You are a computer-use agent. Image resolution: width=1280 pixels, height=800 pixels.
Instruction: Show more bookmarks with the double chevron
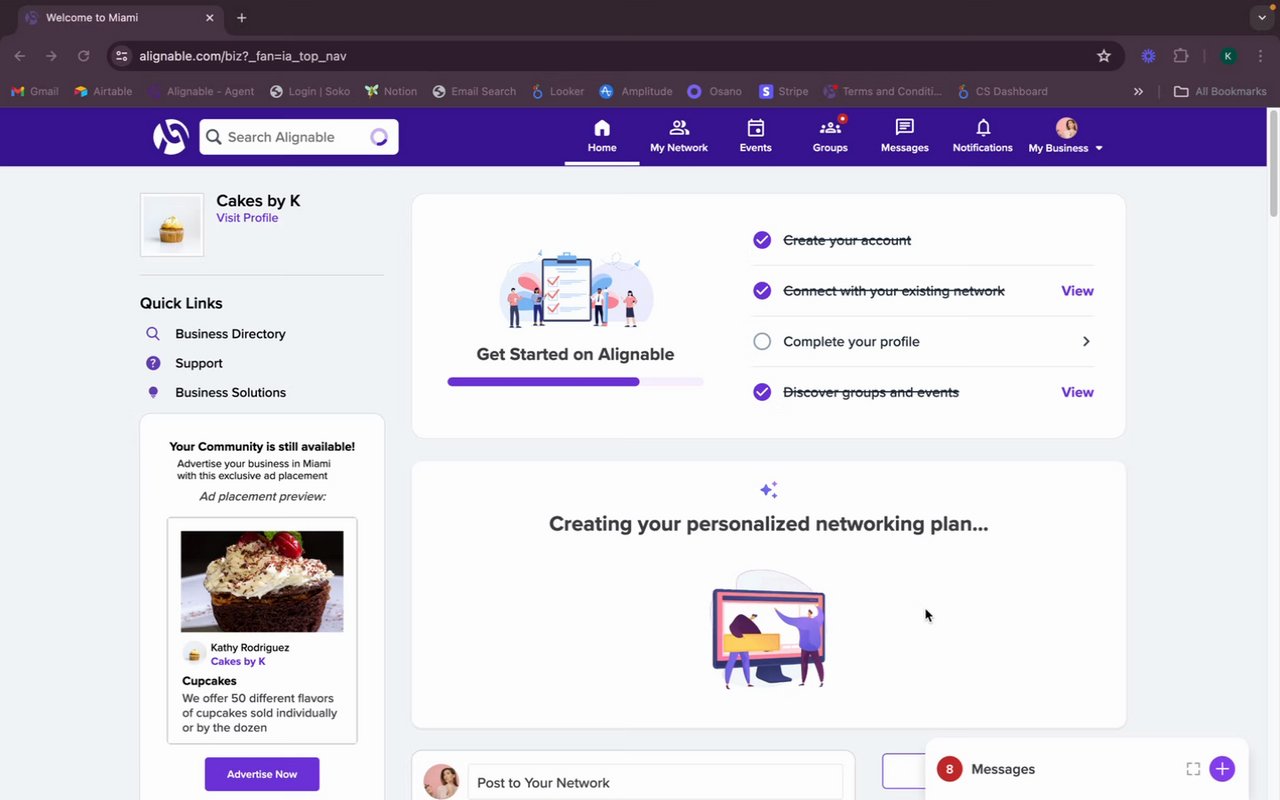[x=1138, y=91]
